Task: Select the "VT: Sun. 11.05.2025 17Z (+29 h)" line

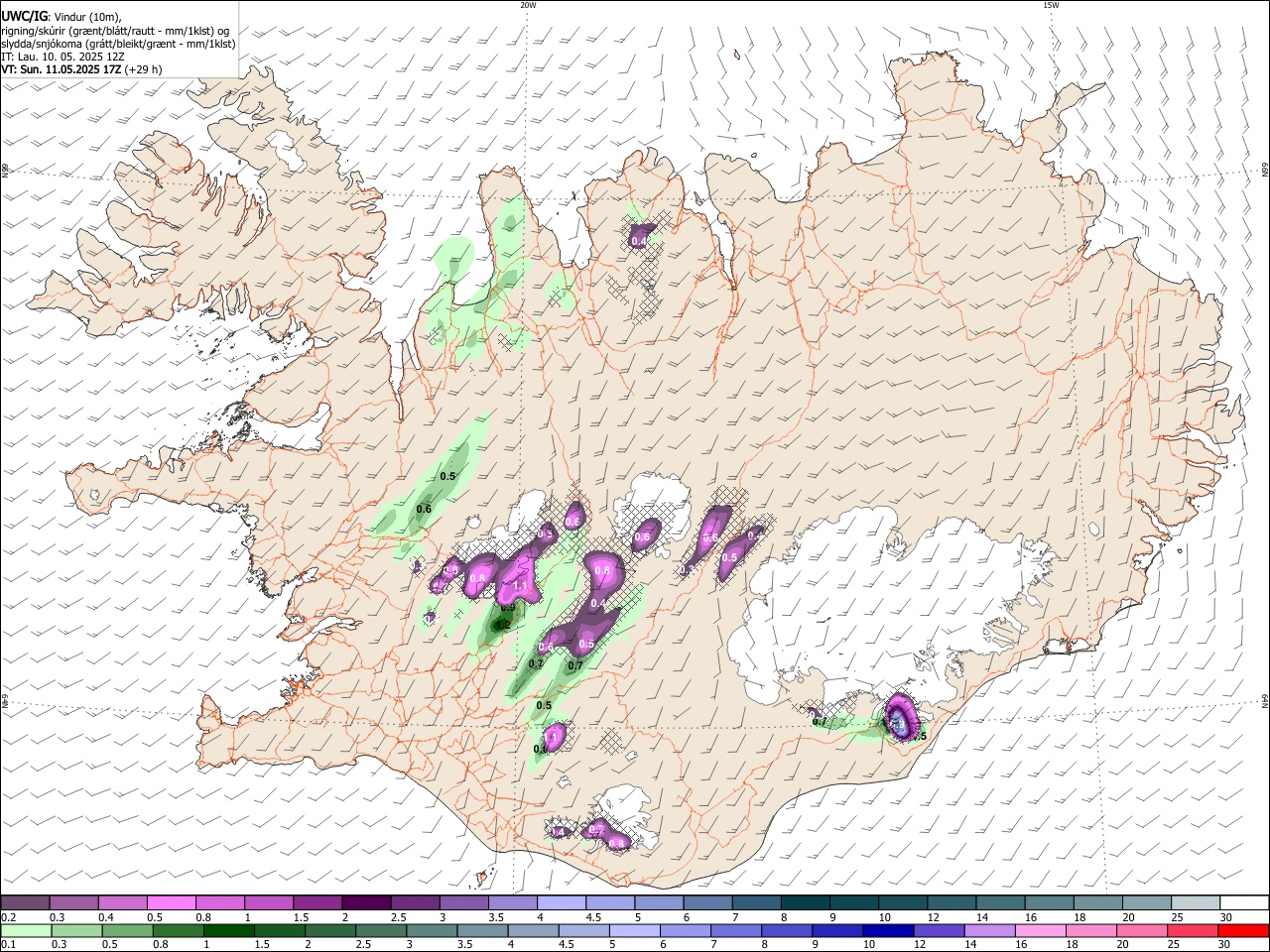Action: [81, 69]
